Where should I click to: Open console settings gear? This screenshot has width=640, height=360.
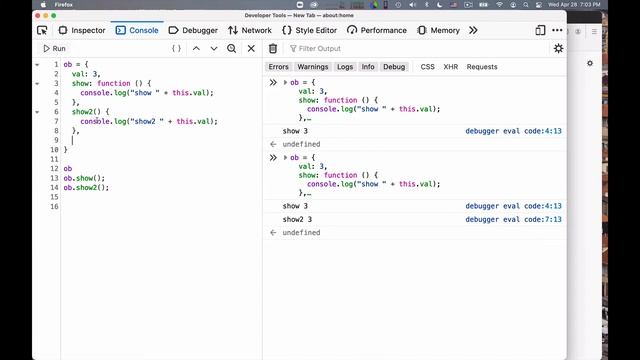pyautogui.click(x=558, y=48)
